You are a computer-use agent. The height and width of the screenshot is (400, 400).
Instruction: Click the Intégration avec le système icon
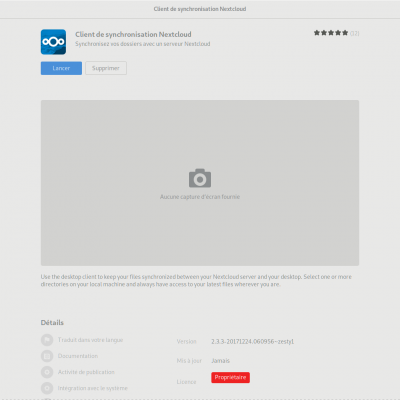coord(47,388)
